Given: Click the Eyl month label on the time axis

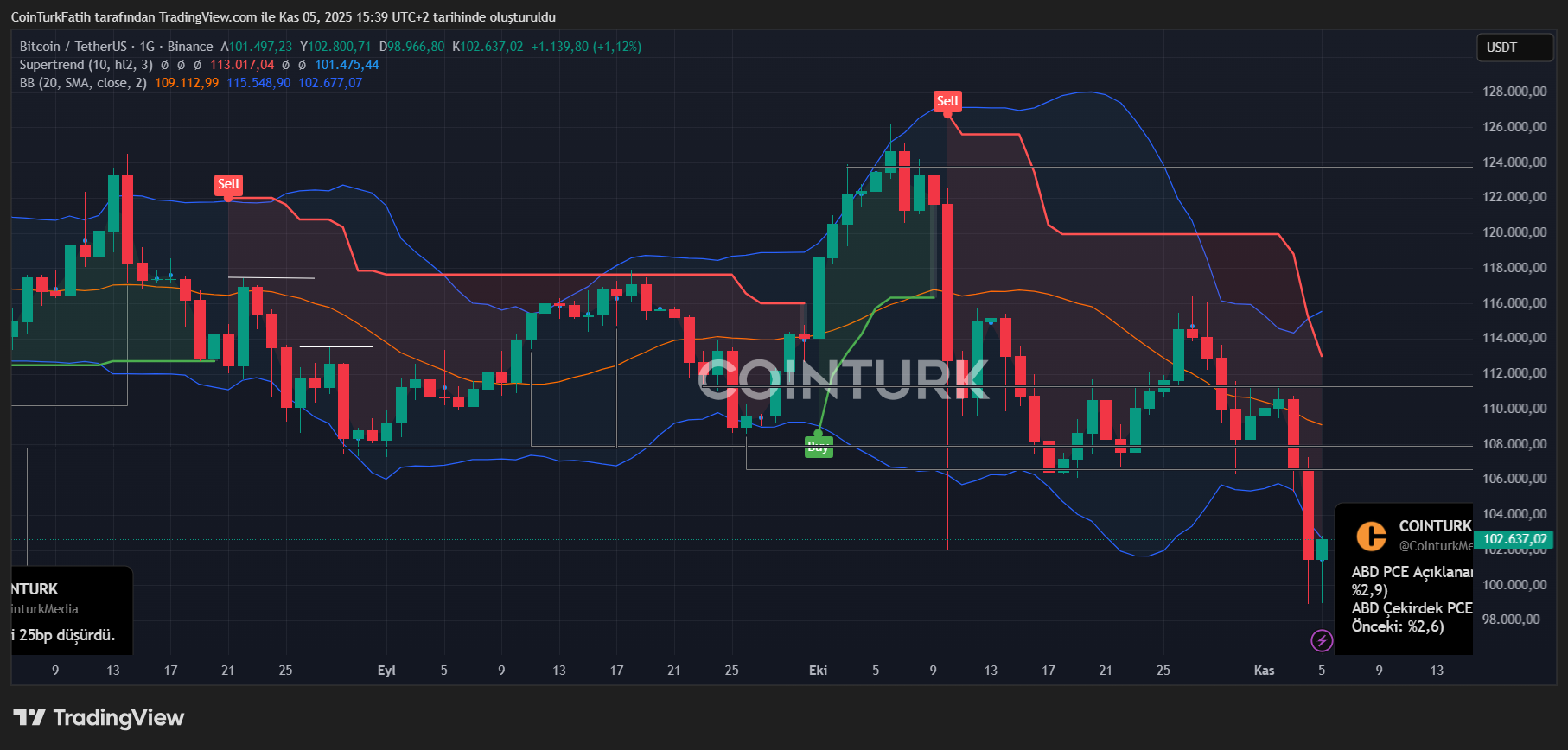Looking at the screenshot, I should tap(386, 671).
